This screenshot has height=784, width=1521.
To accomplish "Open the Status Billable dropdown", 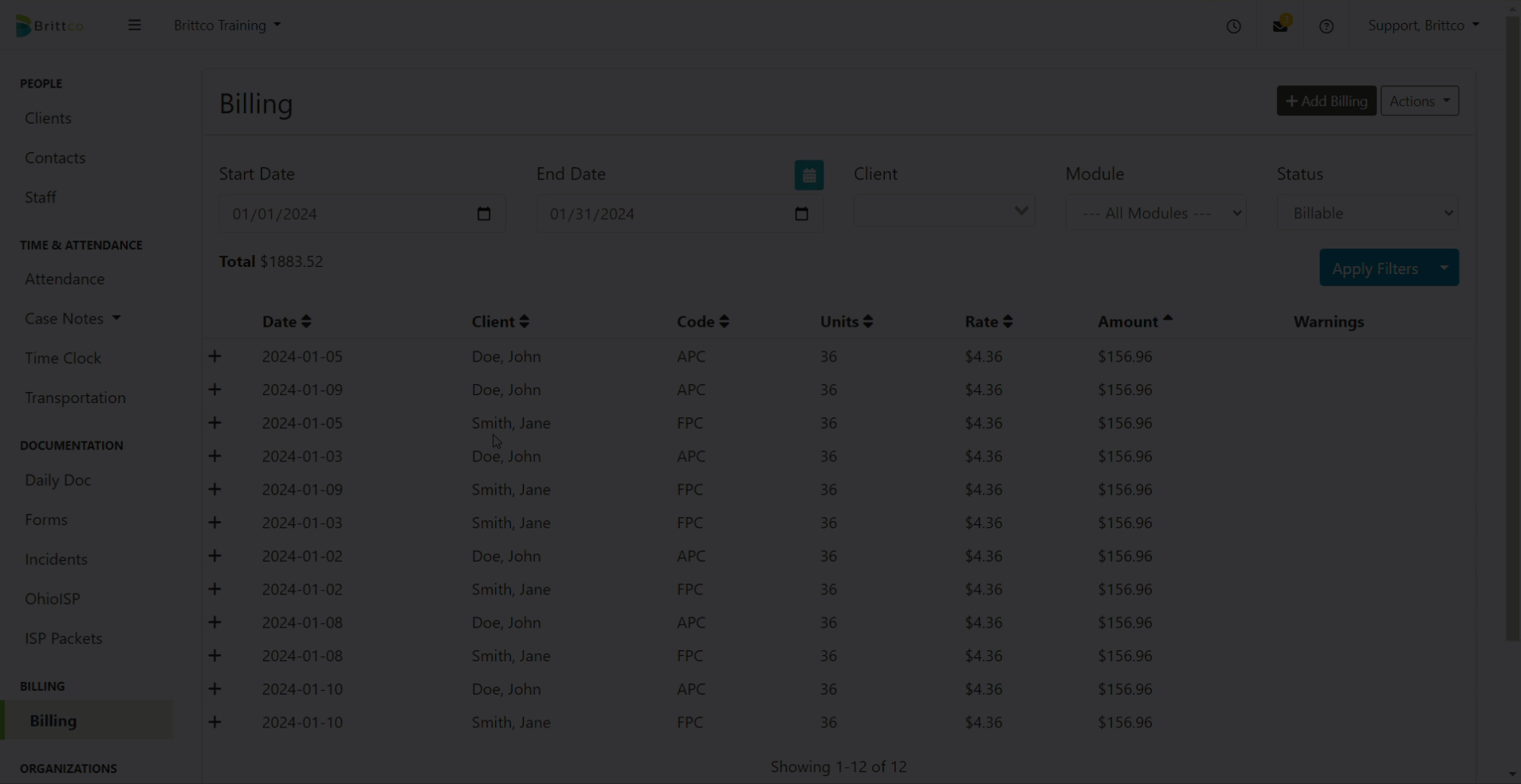I will pyautogui.click(x=1367, y=214).
